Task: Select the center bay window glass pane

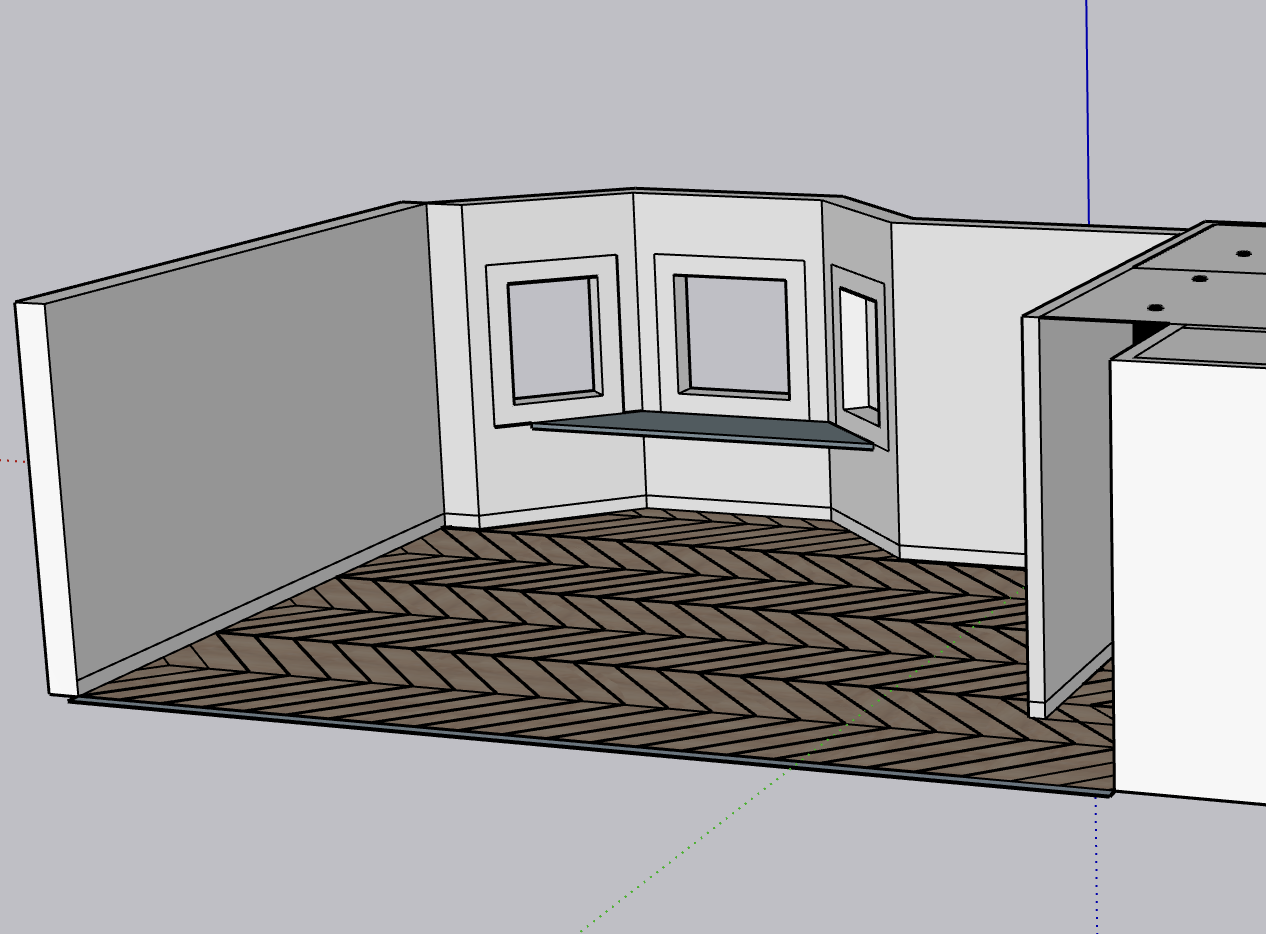Action: tap(735, 335)
